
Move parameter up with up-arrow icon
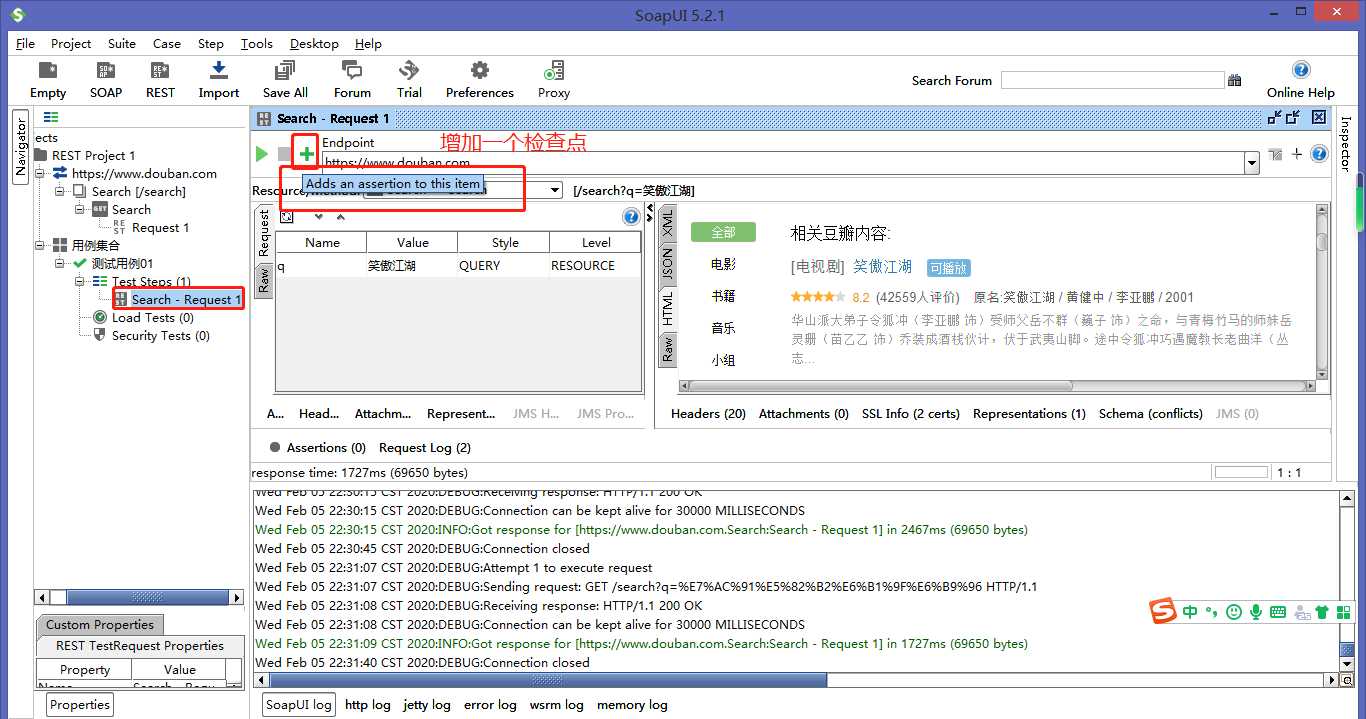point(340,217)
